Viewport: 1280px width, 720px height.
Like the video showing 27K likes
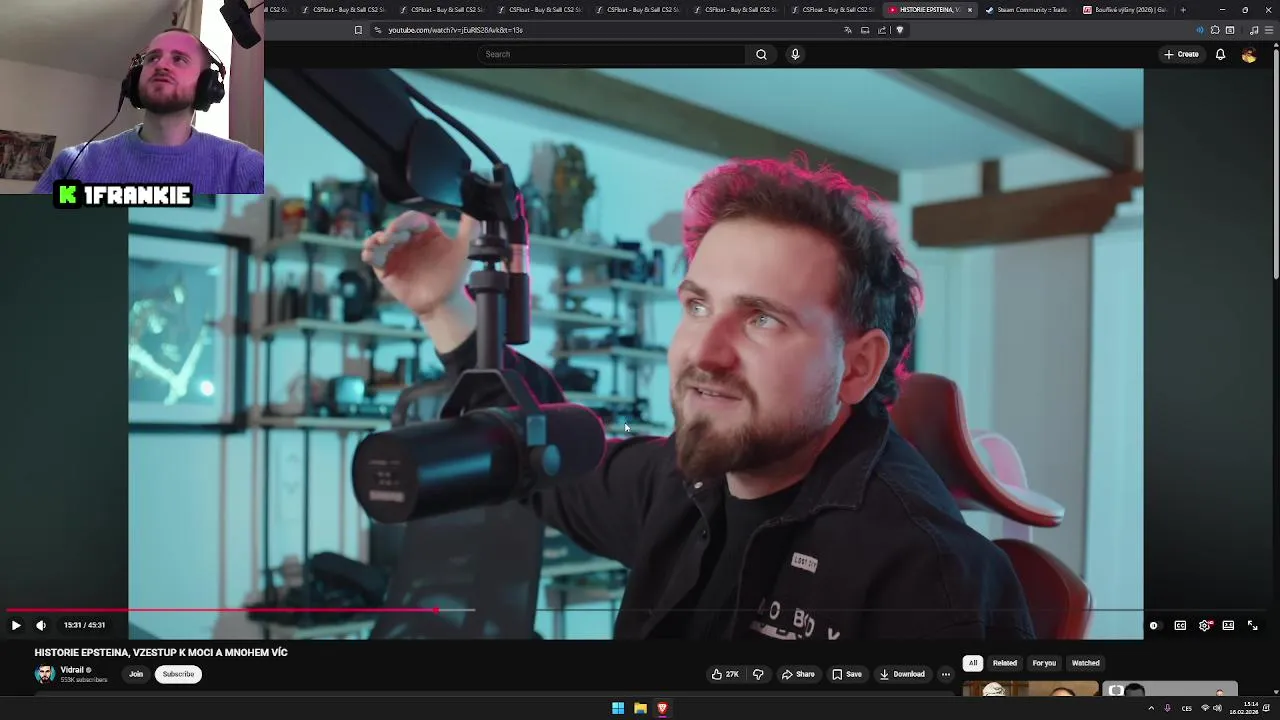[x=725, y=674]
